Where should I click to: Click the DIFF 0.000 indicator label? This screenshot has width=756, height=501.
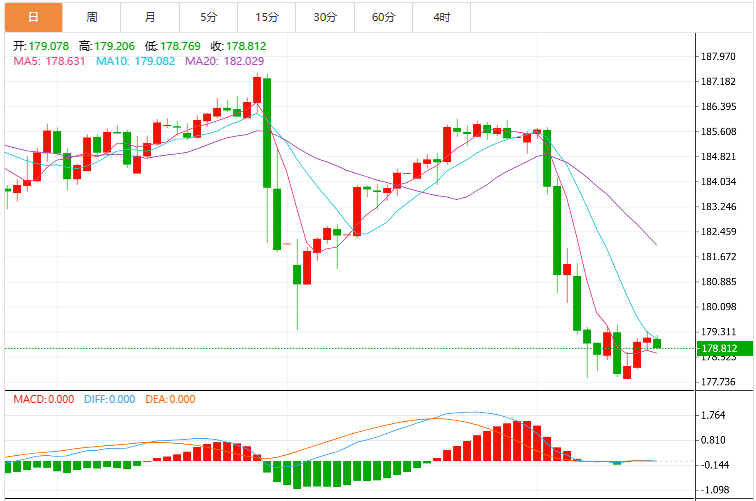(x=109, y=399)
